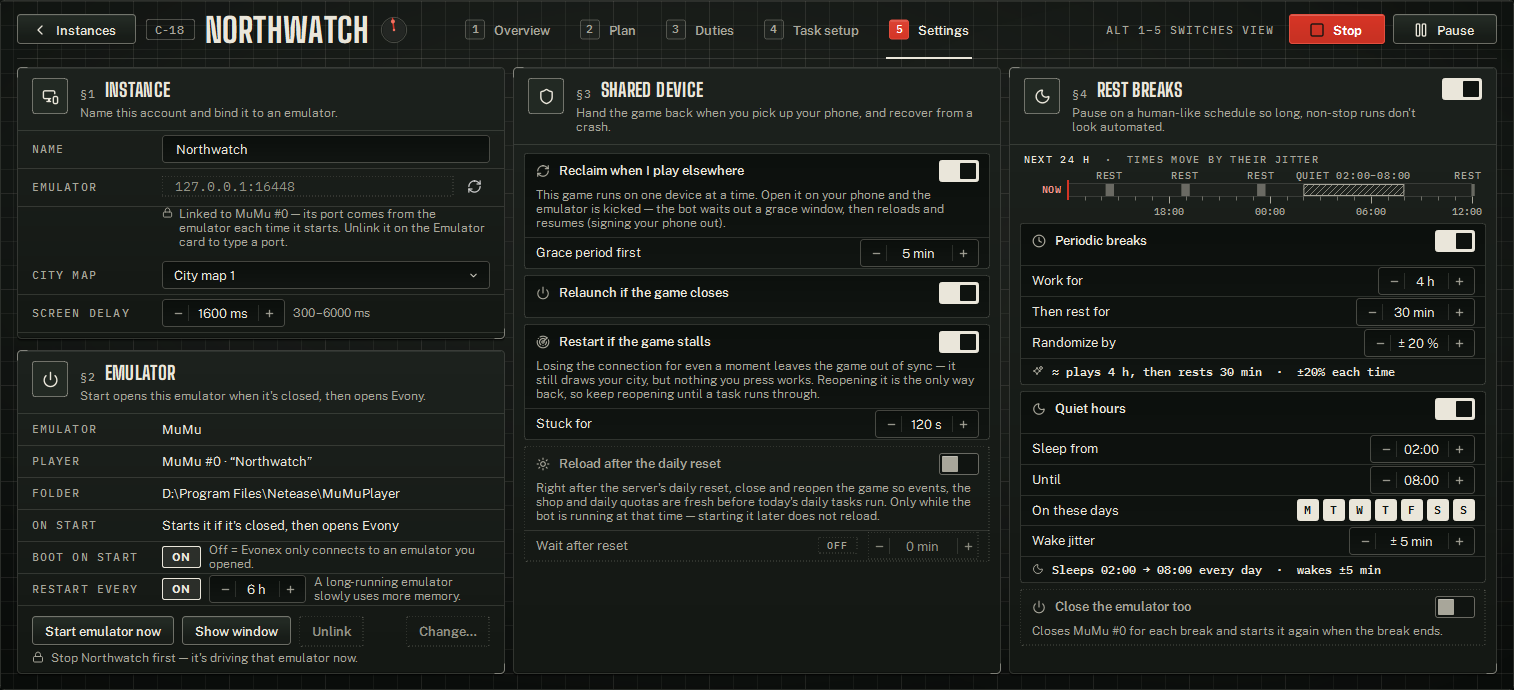Open the City Map dropdown
The width and height of the screenshot is (1514, 690).
tap(326, 275)
